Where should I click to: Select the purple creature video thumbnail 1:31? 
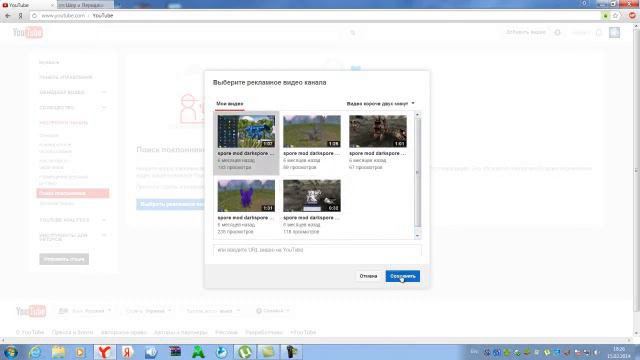click(246, 196)
